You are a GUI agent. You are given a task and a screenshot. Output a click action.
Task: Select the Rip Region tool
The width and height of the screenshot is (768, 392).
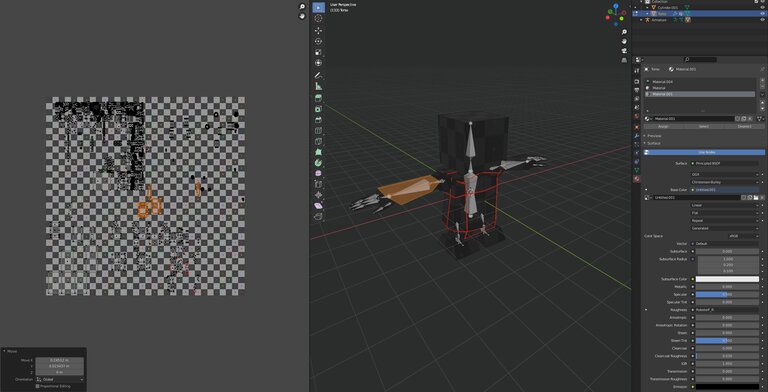pos(318,217)
